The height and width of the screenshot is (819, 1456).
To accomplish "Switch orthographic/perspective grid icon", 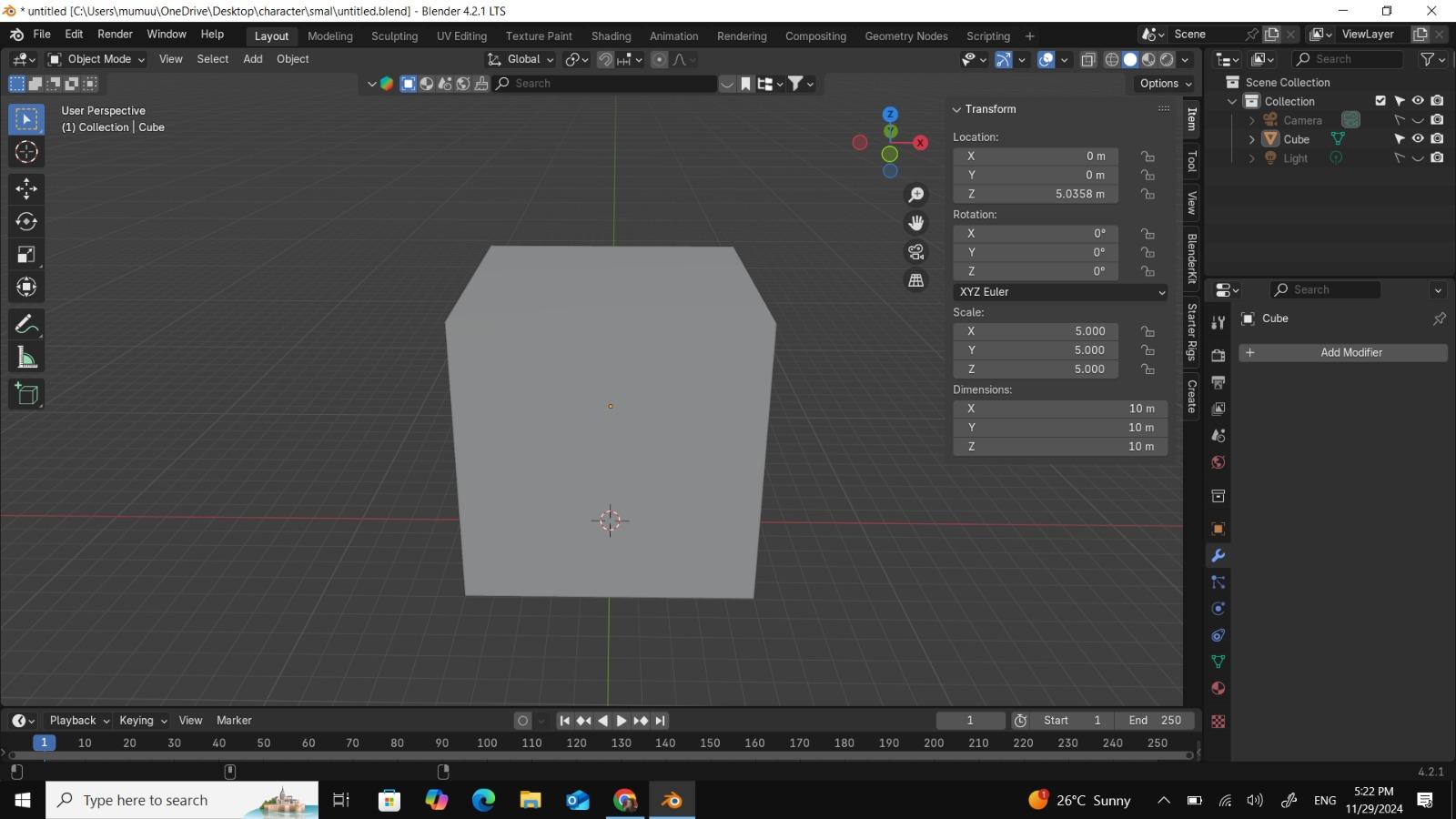I will [916, 280].
